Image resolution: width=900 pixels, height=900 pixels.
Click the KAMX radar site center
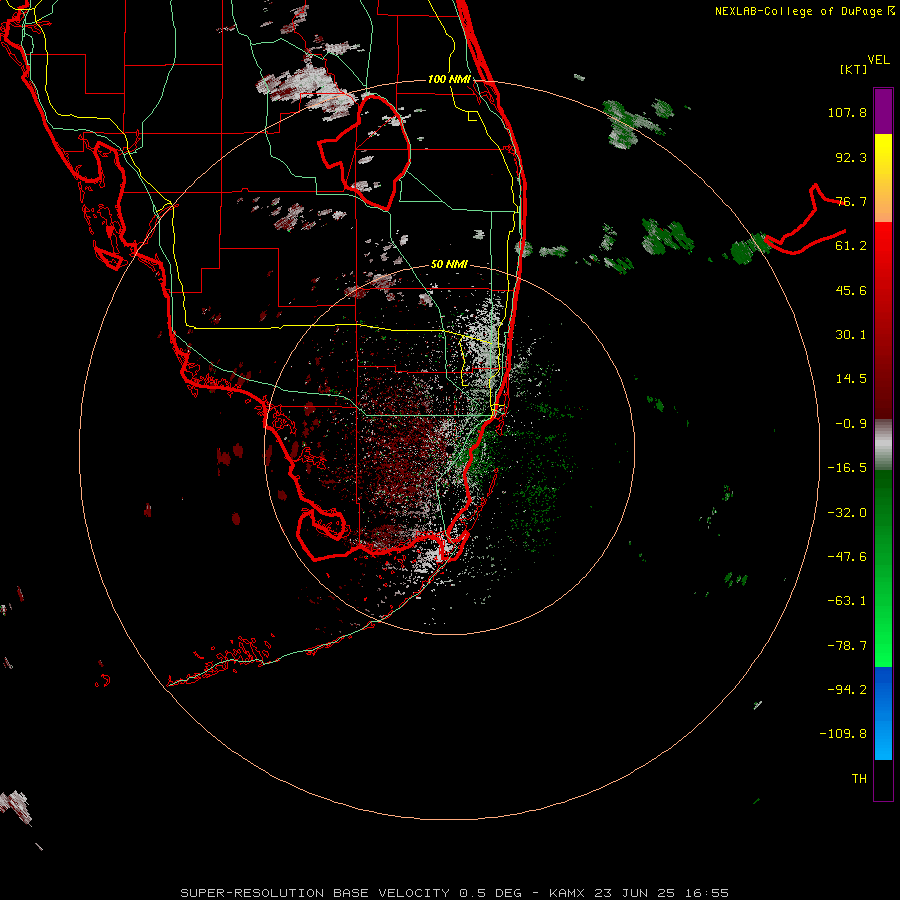(449, 449)
